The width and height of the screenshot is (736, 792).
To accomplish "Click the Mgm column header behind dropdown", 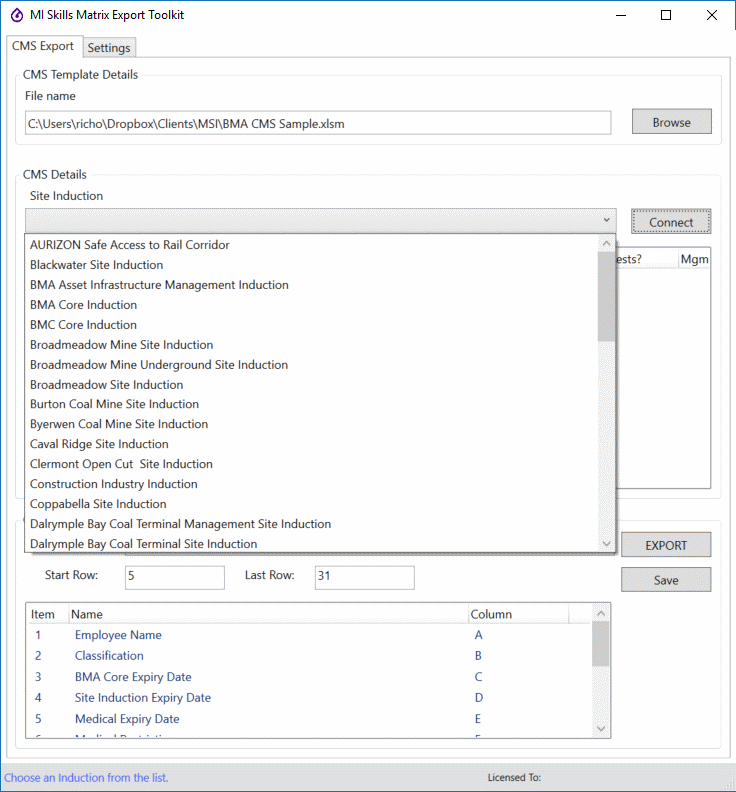I will pyautogui.click(x=694, y=259).
